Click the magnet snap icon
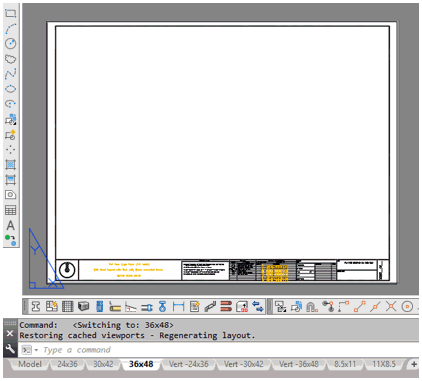422x381 pixels. point(312,306)
